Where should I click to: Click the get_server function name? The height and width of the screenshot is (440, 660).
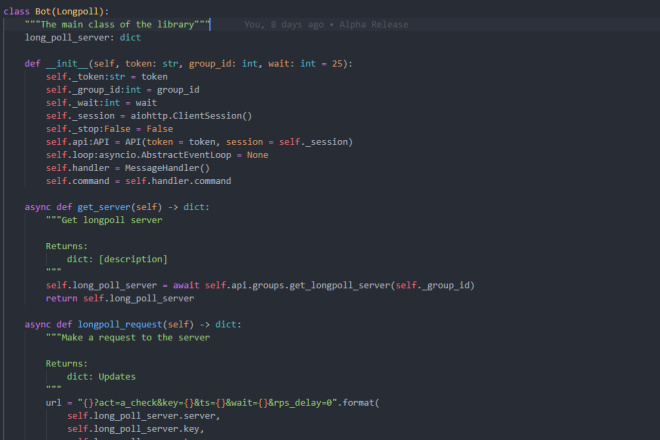tap(104, 207)
